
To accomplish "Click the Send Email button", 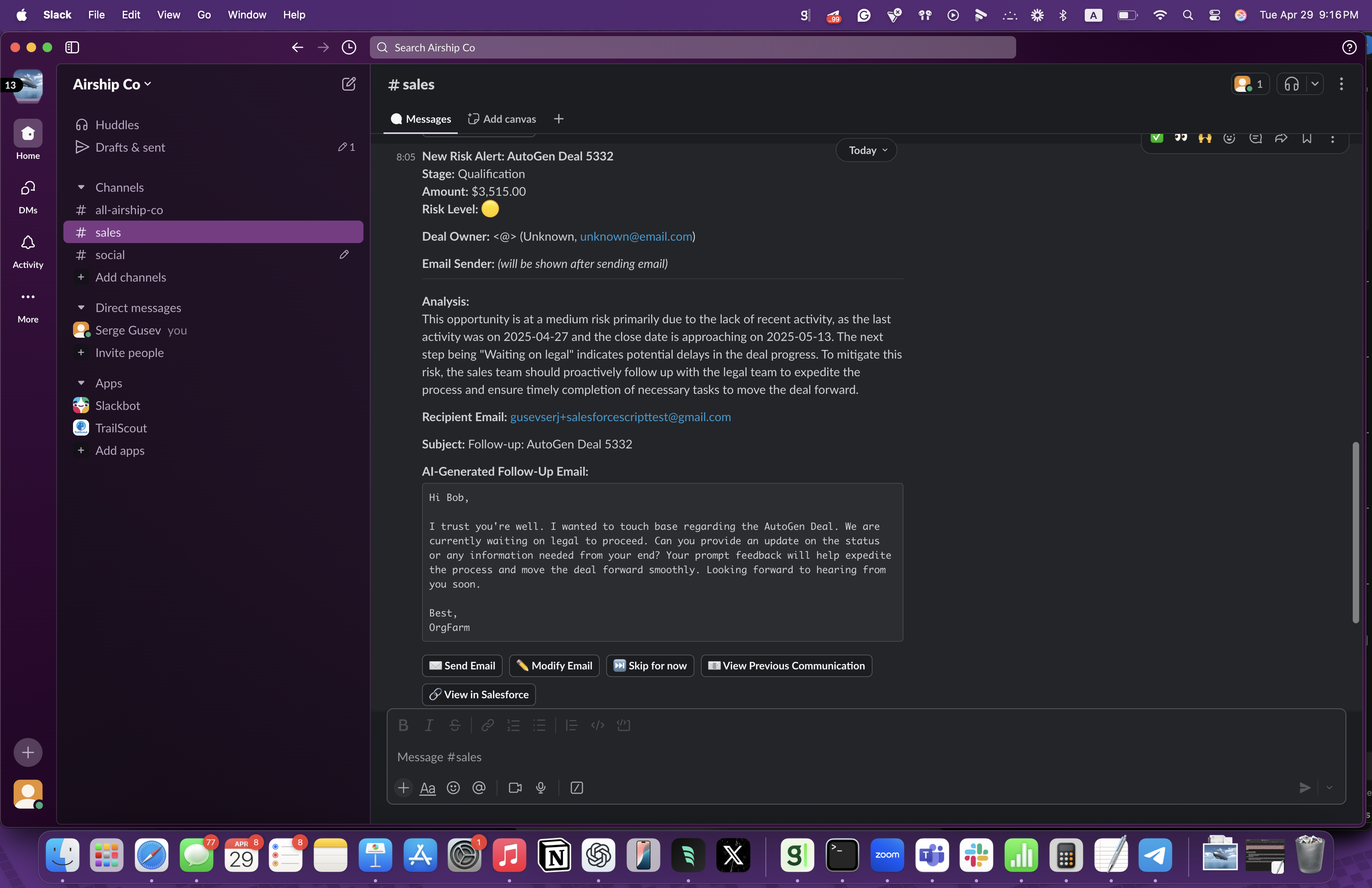I will [x=462, y=665].
